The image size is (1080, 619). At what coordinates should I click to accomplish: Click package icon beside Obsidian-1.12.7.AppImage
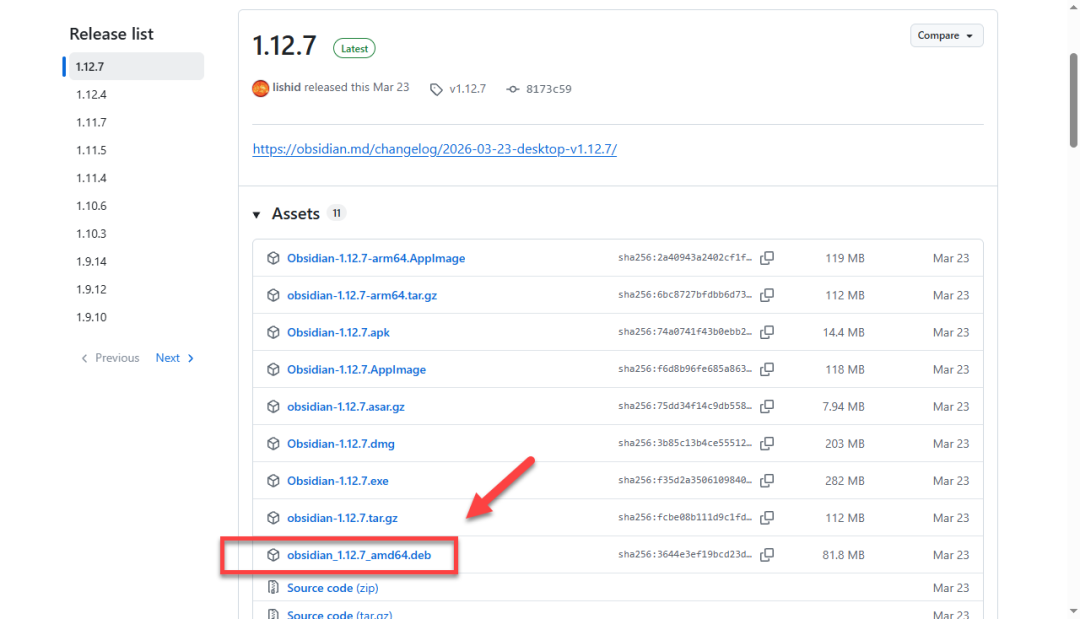click(273, 369)
